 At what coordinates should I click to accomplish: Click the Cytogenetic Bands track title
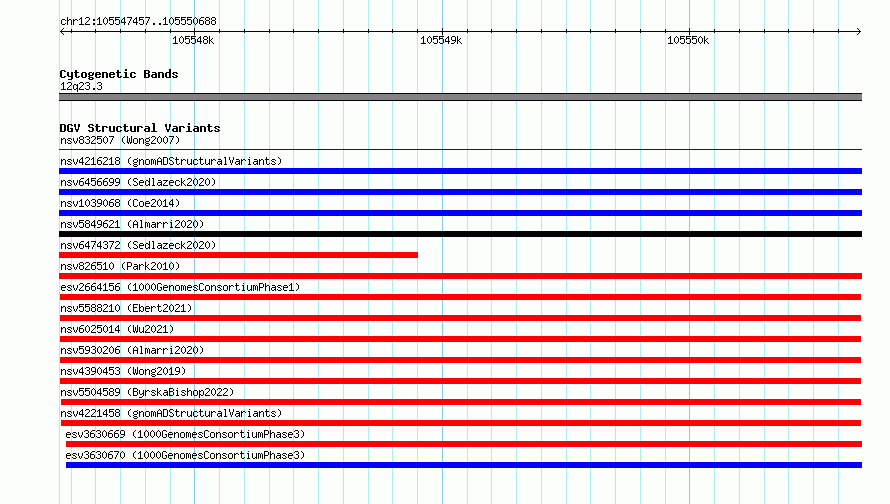119,74
